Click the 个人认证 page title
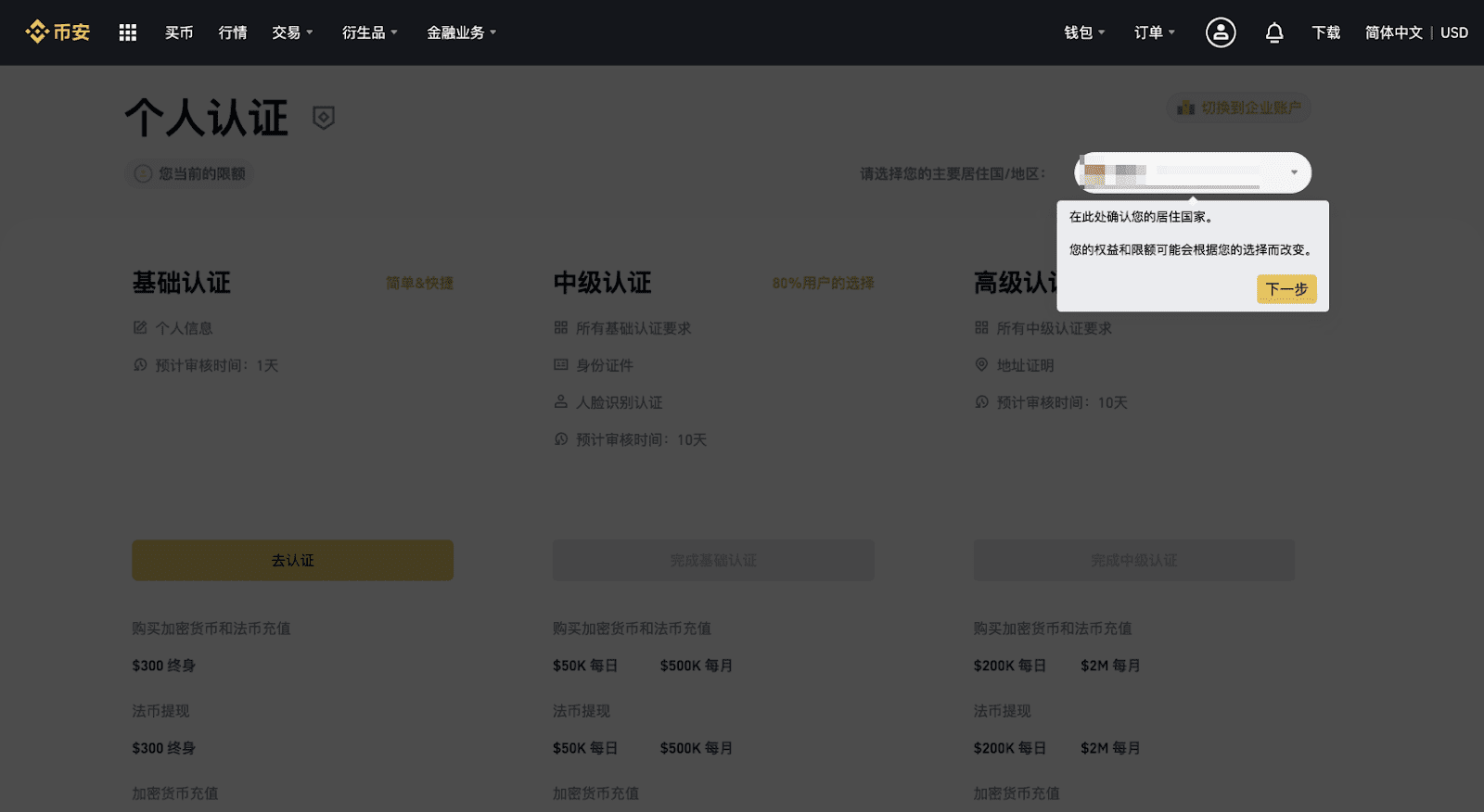The width and height of the screenshot is (1484, 812). [x=207, y=118]
